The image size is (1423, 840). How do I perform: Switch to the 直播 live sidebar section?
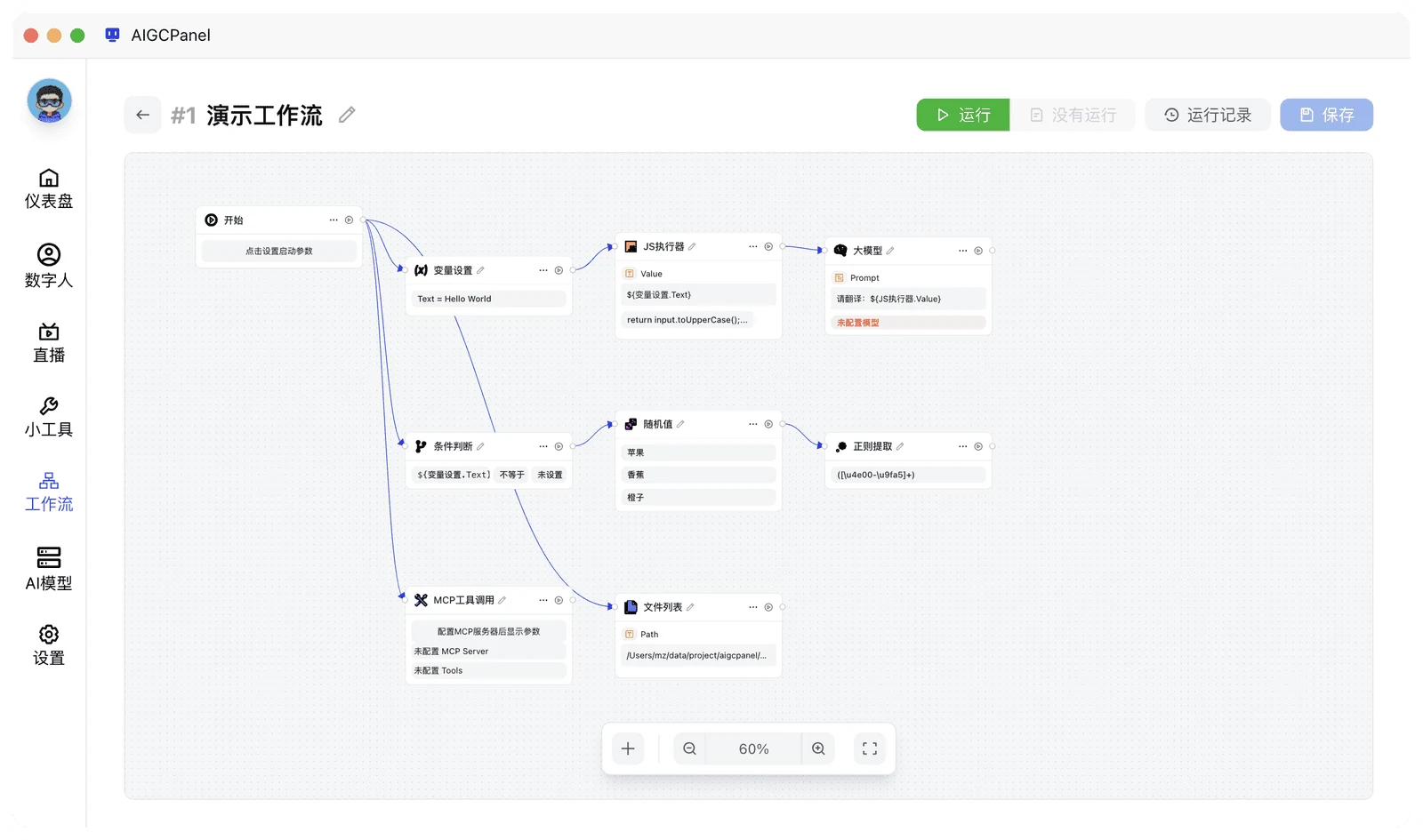pyautogui.click(x=49, y=343)
